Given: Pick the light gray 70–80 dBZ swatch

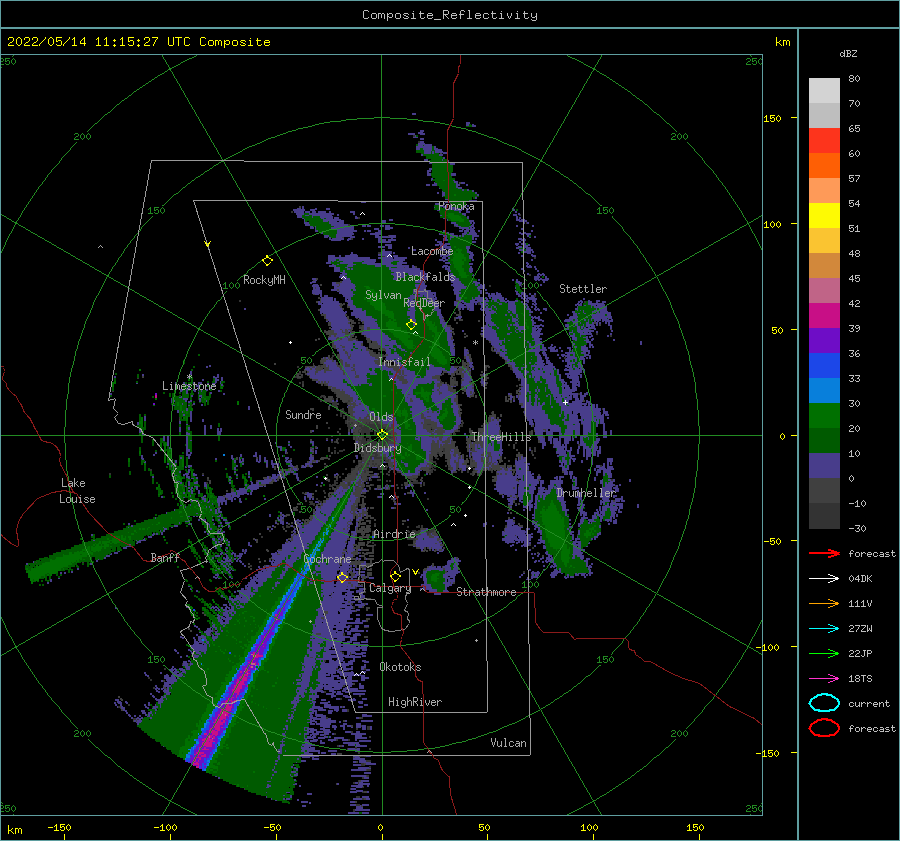Looking at the screenshot, I should (824, 90).
